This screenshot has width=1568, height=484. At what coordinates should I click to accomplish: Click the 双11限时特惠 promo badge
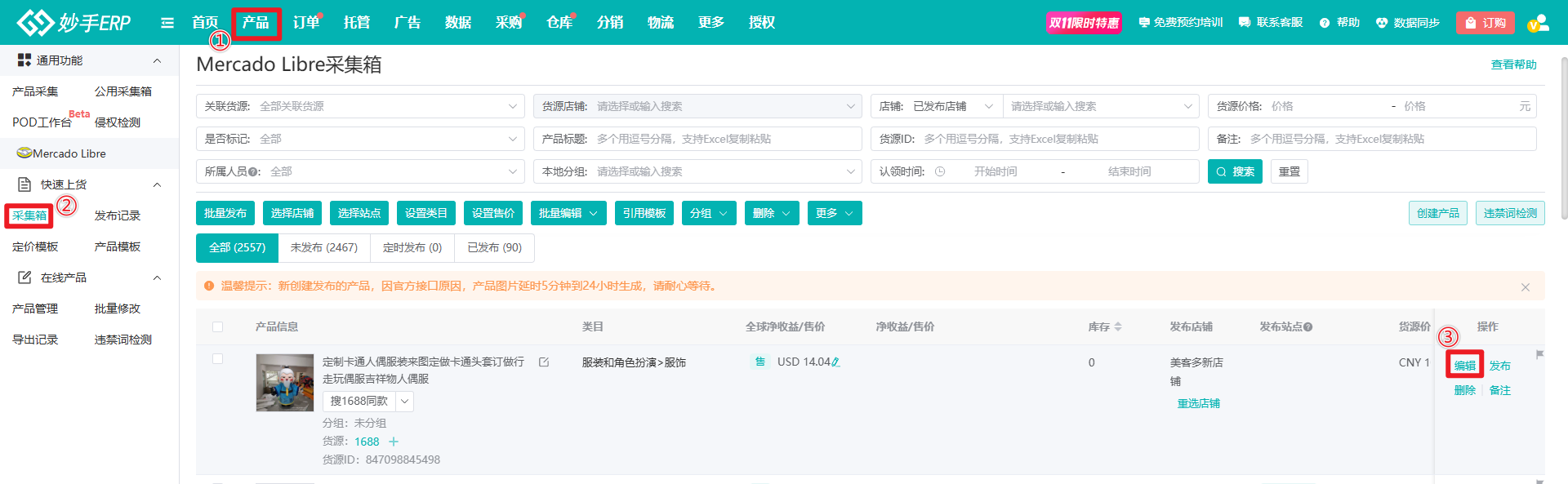click(x=1084, y=23)
